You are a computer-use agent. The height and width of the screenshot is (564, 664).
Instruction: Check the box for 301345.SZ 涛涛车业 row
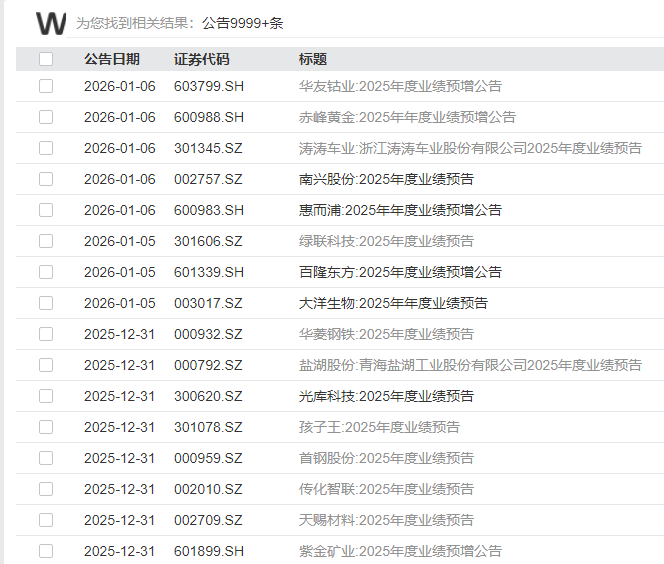pos(46,148)
